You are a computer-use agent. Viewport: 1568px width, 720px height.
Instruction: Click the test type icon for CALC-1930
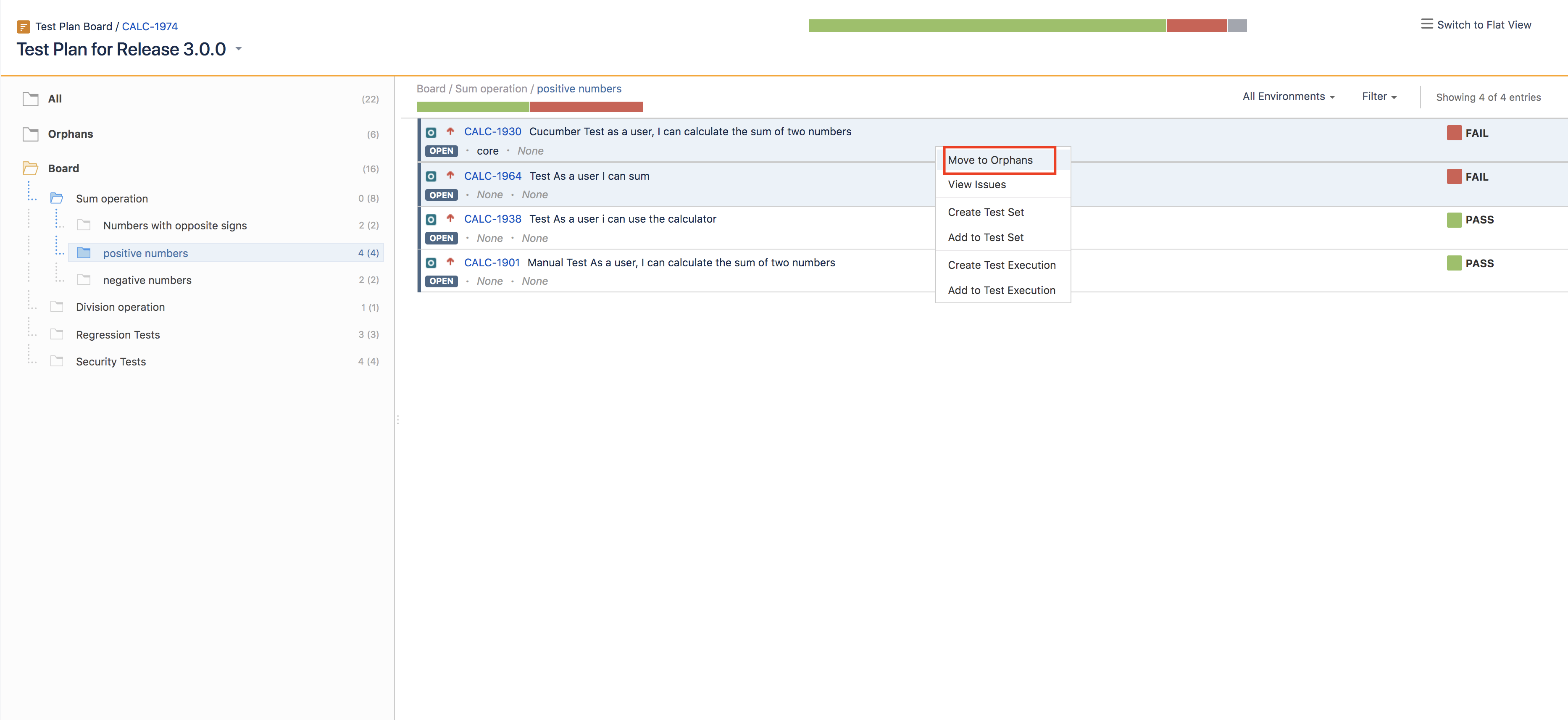pyautogui.click(x=431, y=132)
